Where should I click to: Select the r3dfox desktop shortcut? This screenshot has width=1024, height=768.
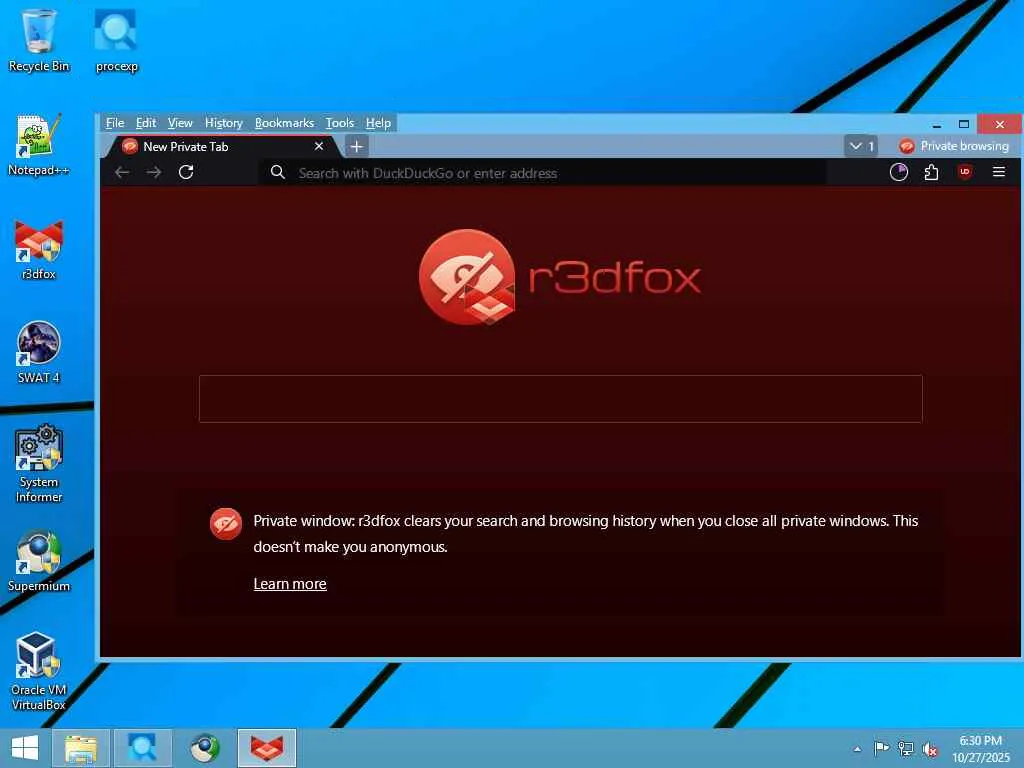tap(39, 249)
